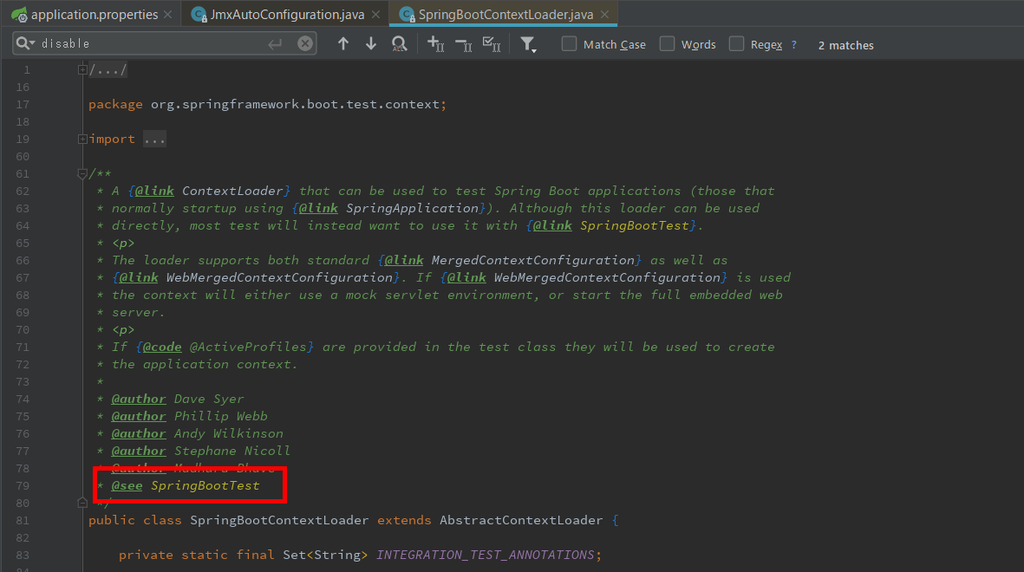Image resolution: width=1024 pixels, height=572 pixels.
Task: Close the SpringBootContextLoader.java tab
Action: [x=605, y=14]
